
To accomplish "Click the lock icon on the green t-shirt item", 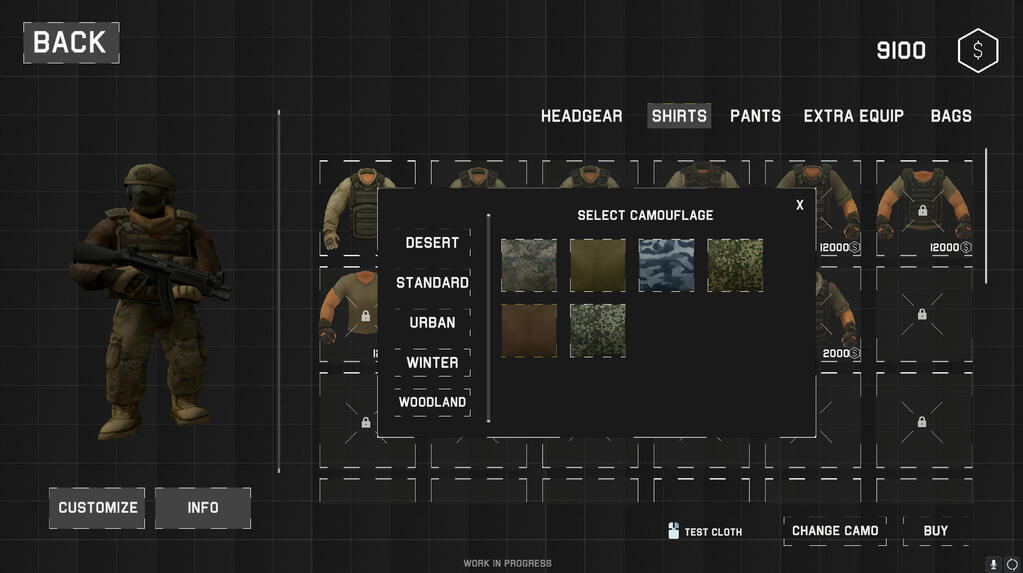I will click(x=365, y=316).
